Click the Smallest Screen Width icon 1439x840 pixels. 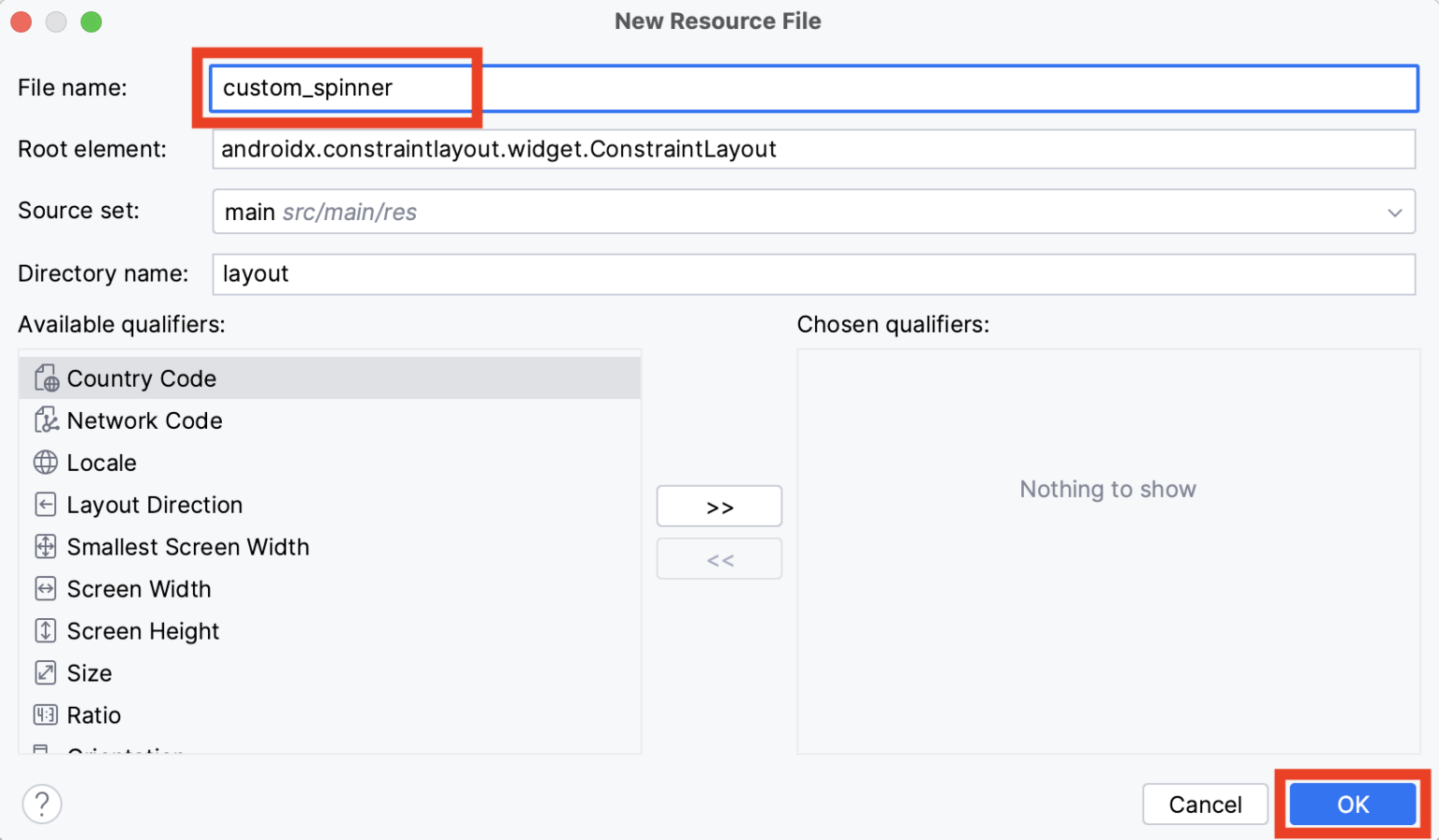tap(46, 547)
